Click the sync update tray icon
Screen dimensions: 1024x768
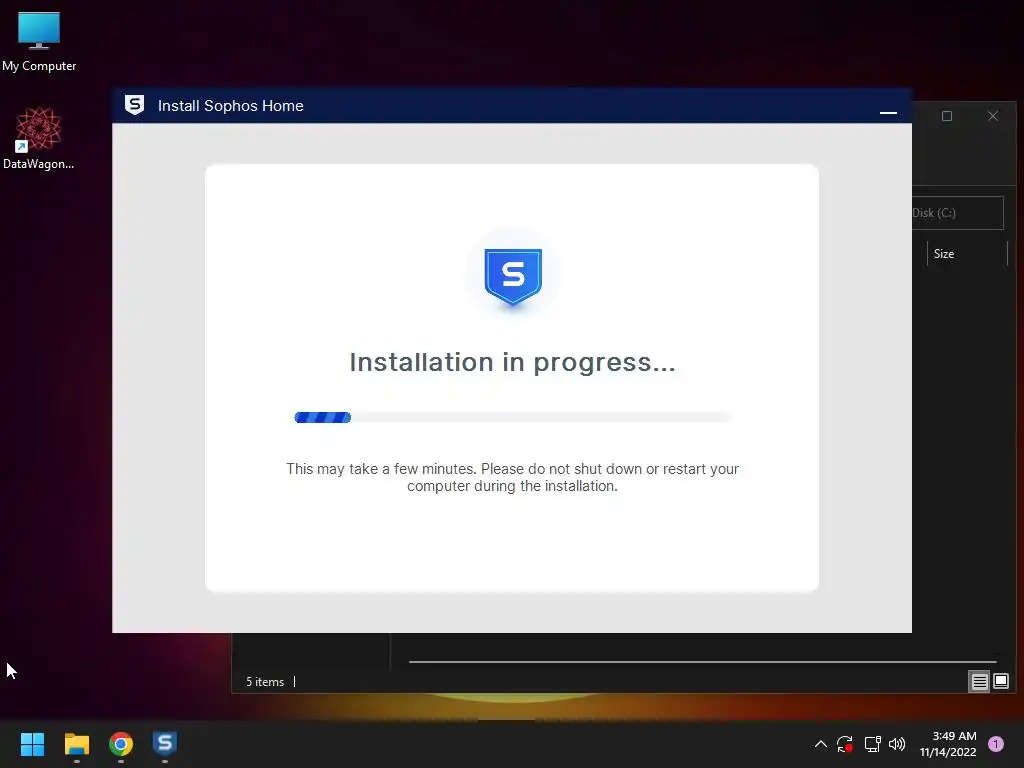click(x=845, y=744)
